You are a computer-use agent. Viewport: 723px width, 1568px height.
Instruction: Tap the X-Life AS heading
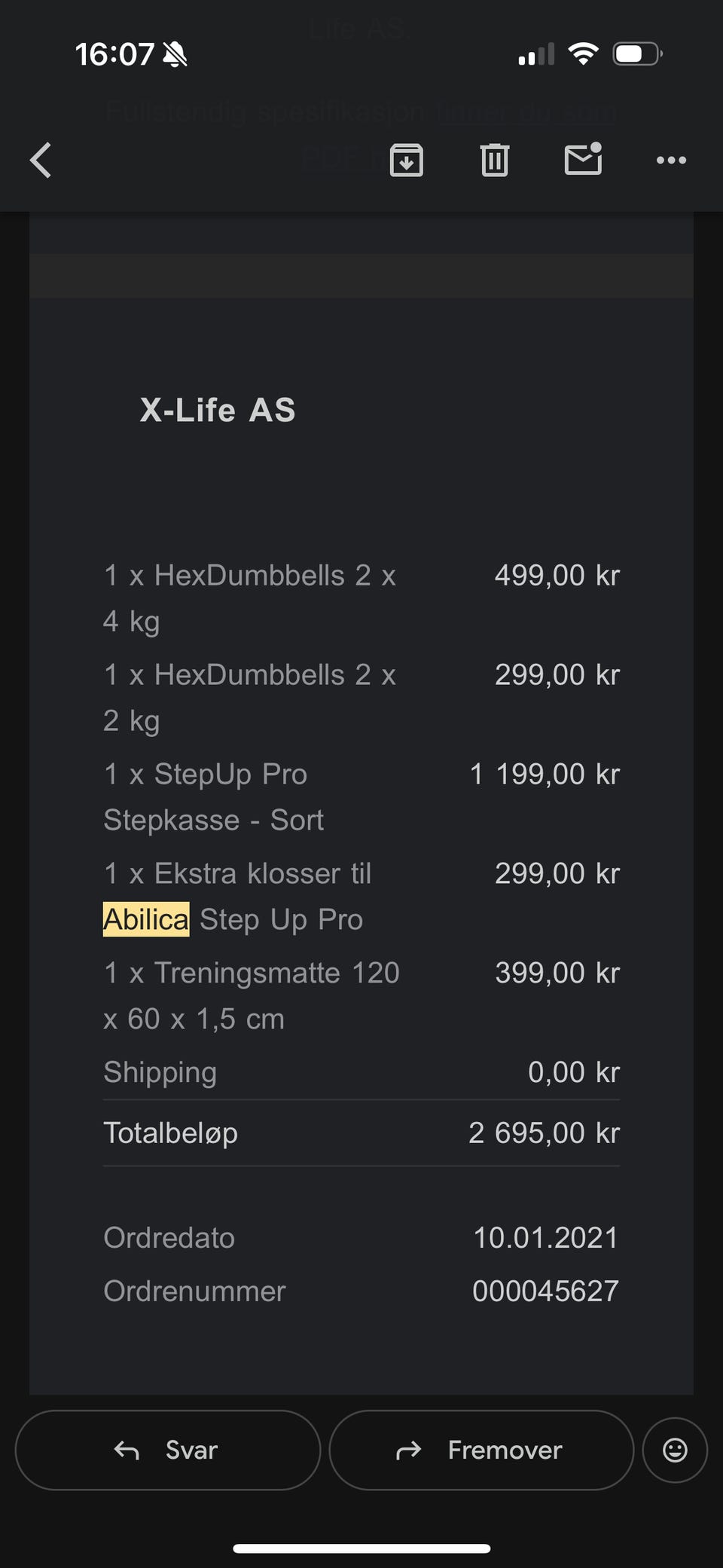218,410
